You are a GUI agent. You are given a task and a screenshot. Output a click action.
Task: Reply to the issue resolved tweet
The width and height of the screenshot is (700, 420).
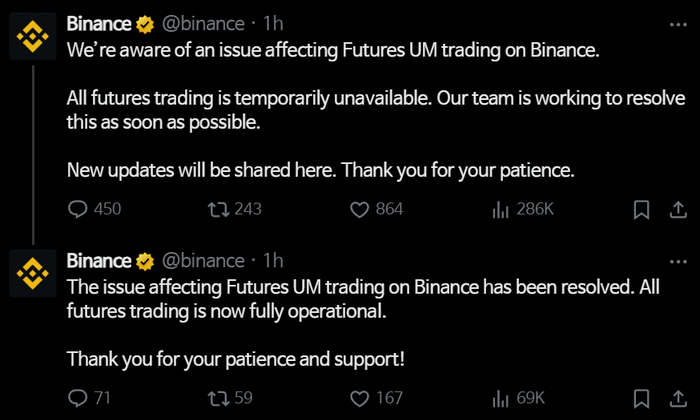79,398
